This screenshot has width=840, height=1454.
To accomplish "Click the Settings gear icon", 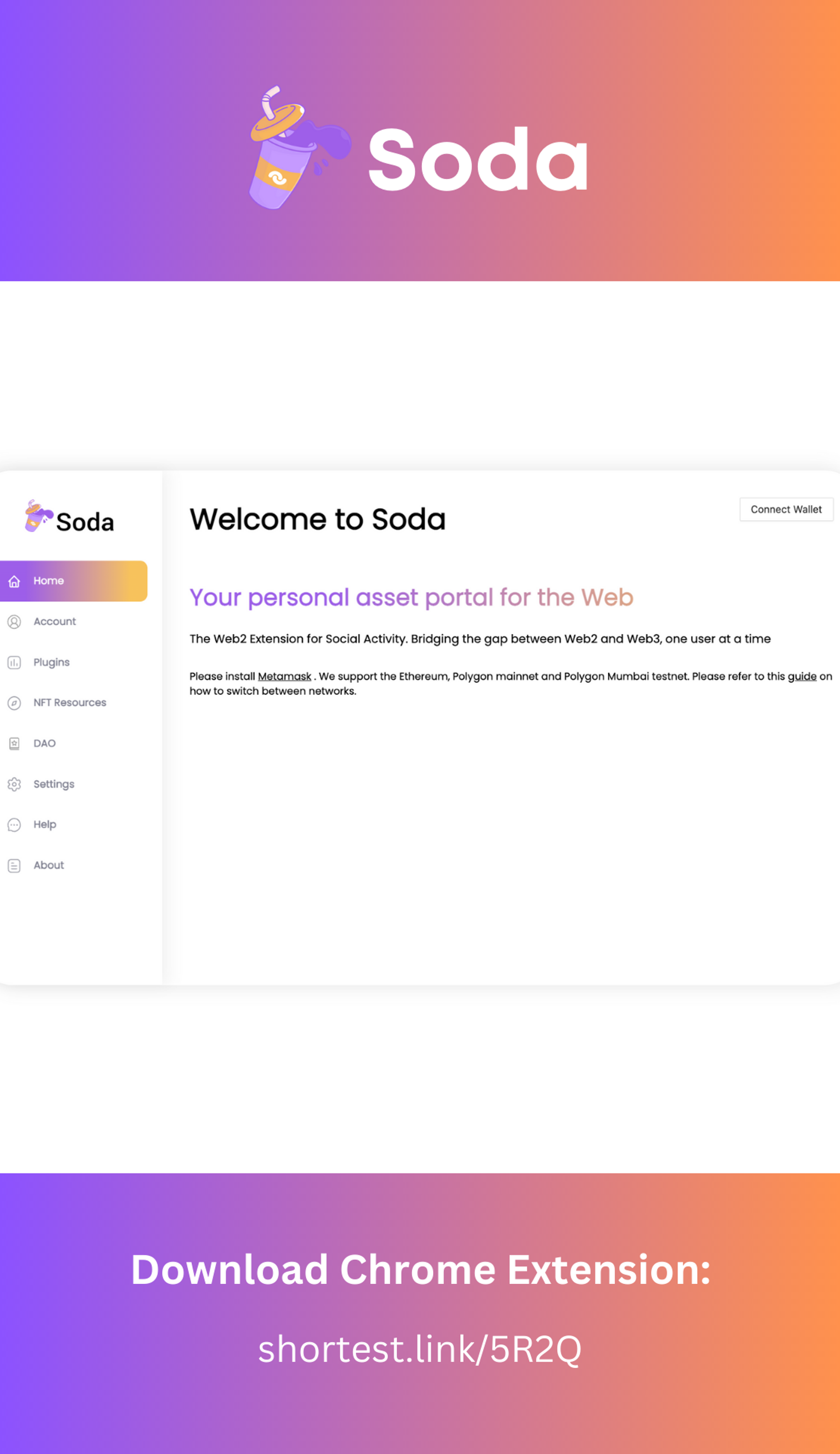I will tap(14, 784).
